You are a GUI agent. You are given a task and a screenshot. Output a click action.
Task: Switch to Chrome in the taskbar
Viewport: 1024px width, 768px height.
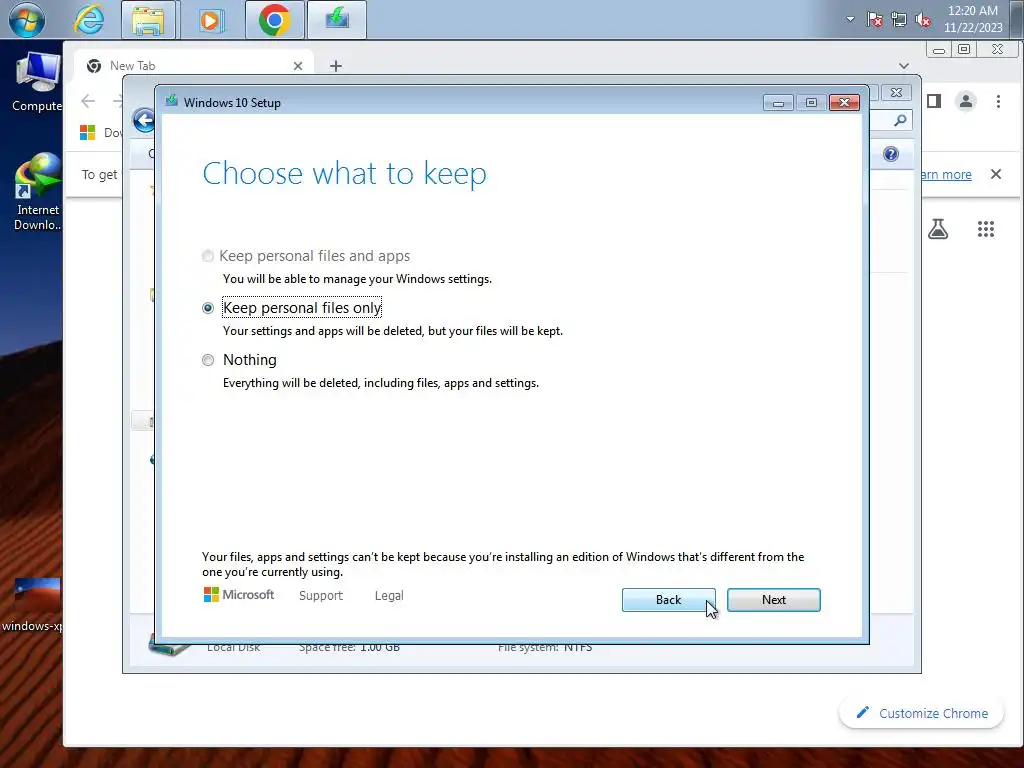coord(274,20)
